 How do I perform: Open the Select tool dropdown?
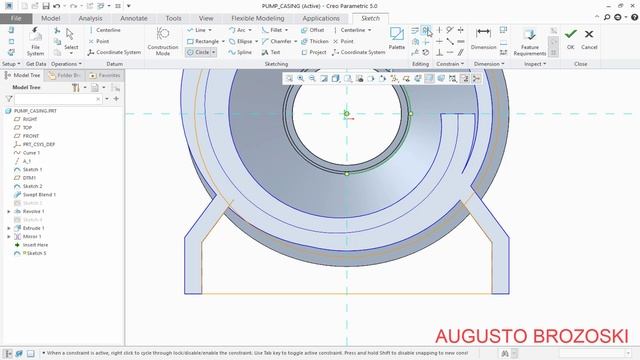(71, 53)
